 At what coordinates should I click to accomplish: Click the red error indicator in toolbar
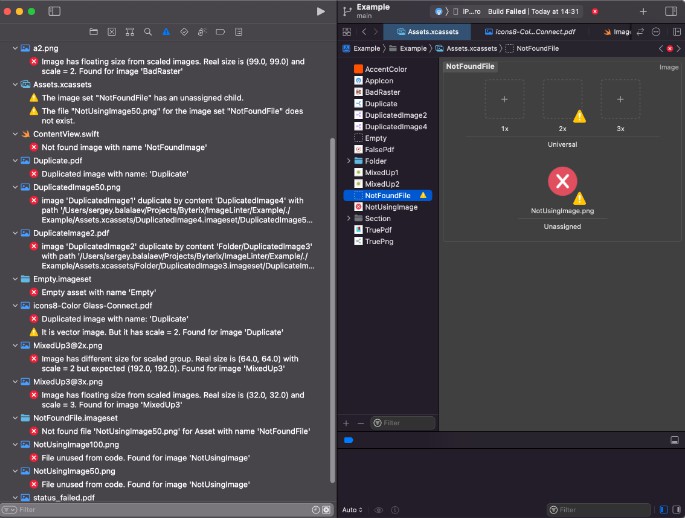pyautogui.click(x=595, y=11)
